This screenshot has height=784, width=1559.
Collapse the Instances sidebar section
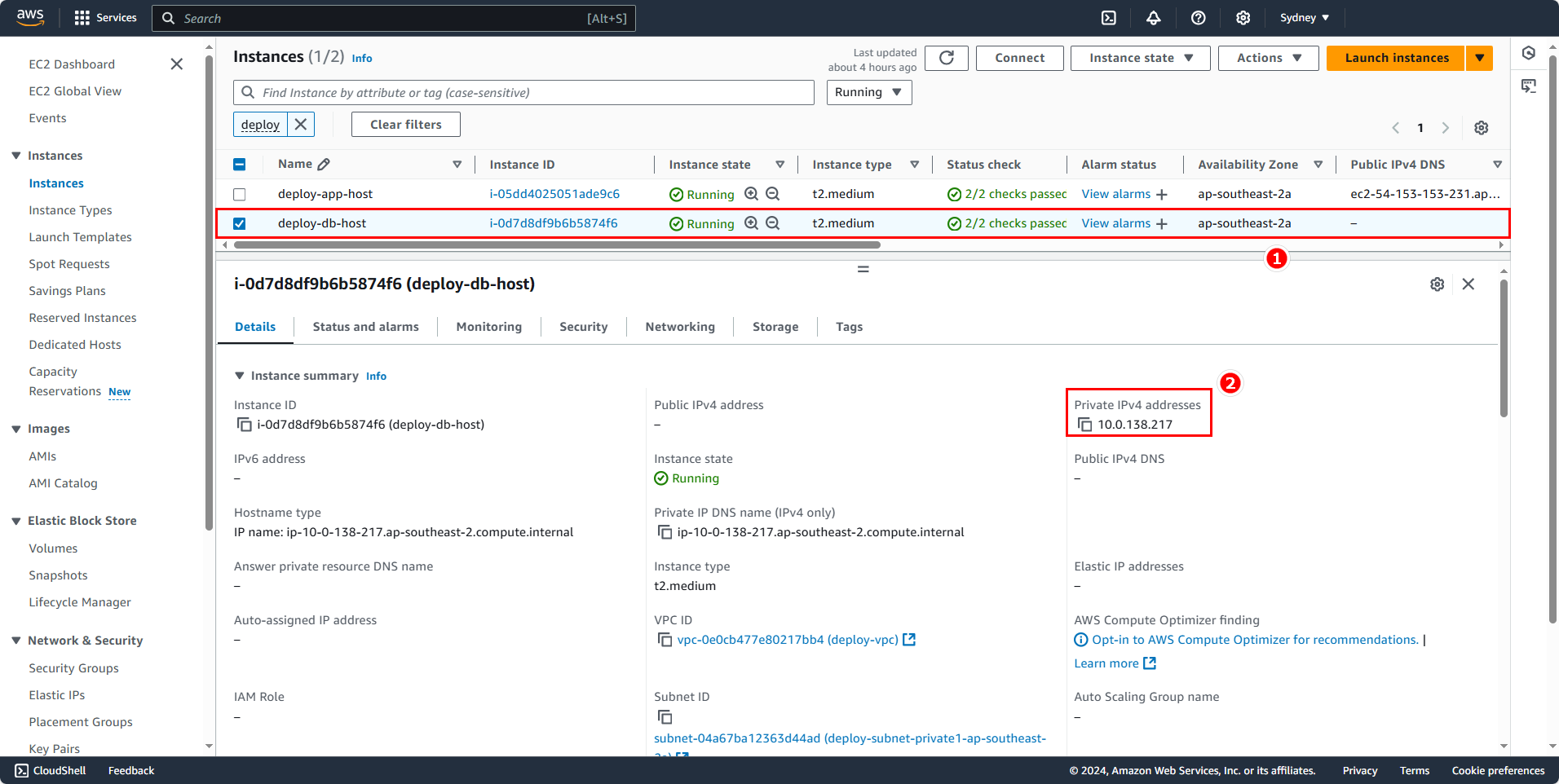pos(16,156)
